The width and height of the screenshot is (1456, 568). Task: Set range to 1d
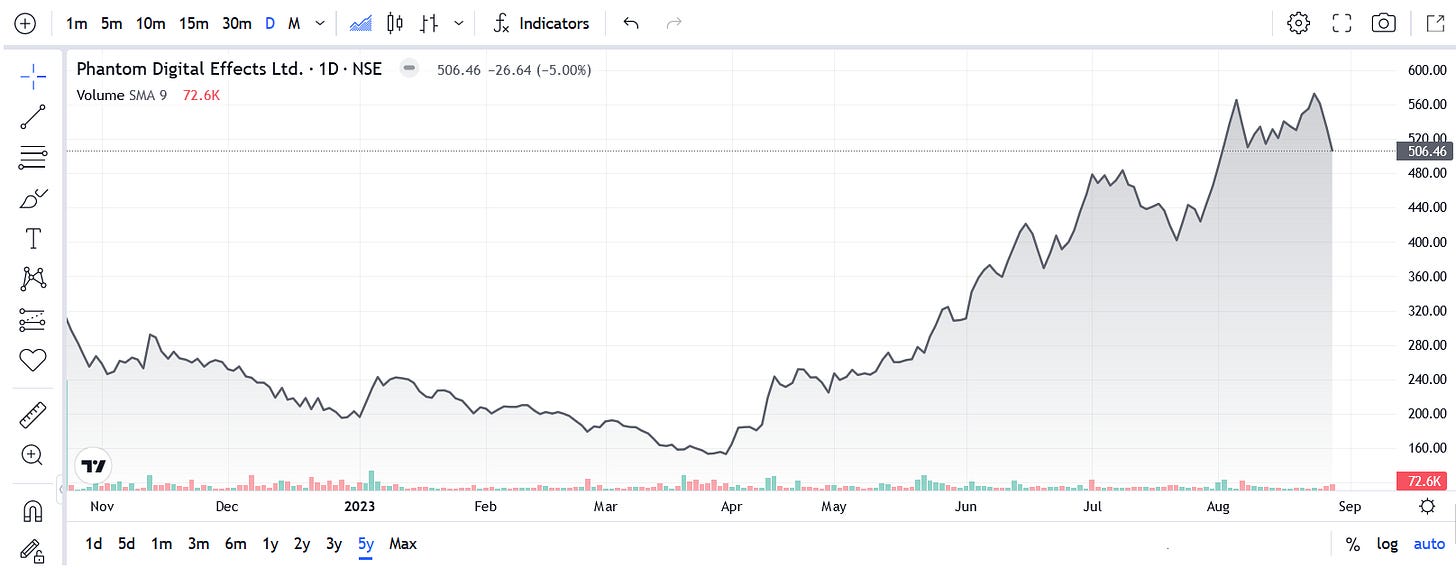pyautogui.click(x=93, y=544)
